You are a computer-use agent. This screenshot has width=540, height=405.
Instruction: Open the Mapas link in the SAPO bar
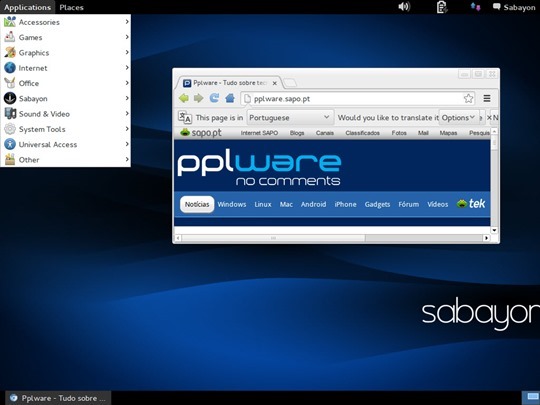tap(448, 133)
